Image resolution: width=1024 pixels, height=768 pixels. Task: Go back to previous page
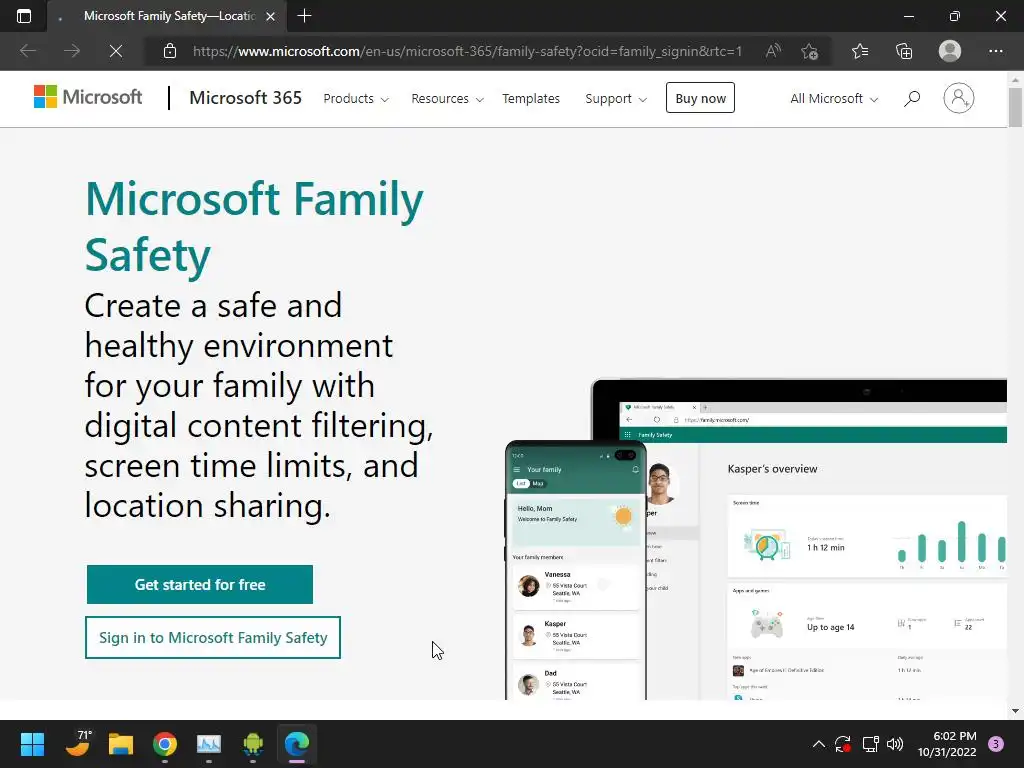click(28, 51)
